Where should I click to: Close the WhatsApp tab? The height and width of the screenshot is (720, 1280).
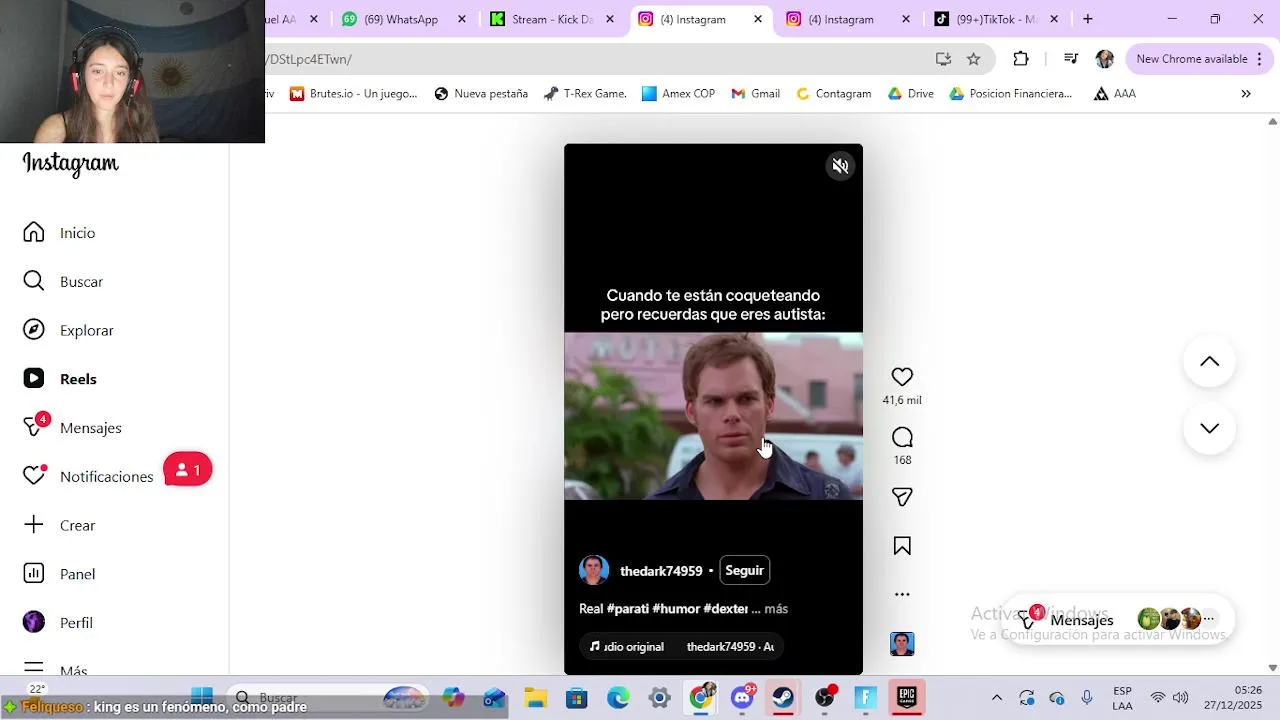462,19
